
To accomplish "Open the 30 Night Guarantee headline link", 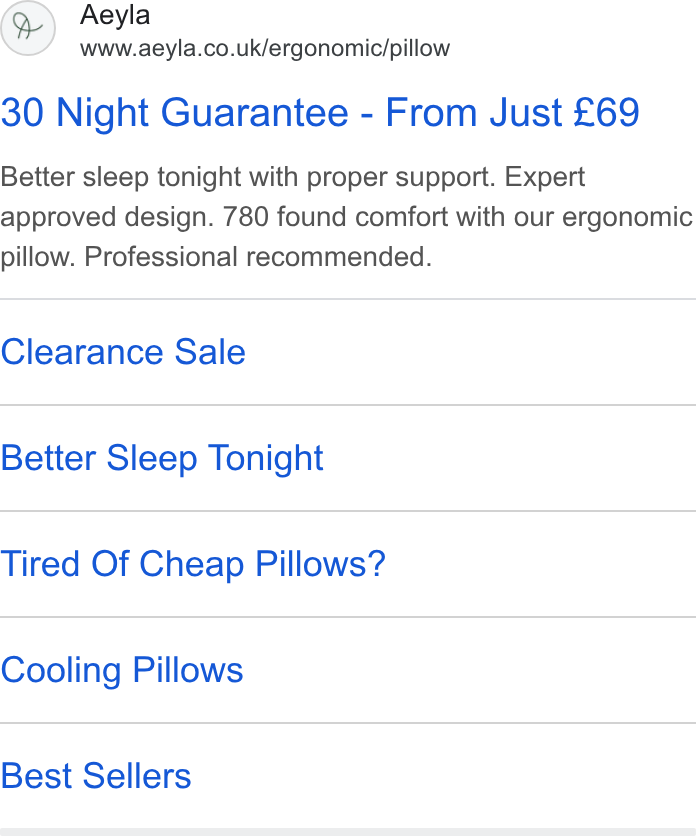I will [x=320, y=113].
